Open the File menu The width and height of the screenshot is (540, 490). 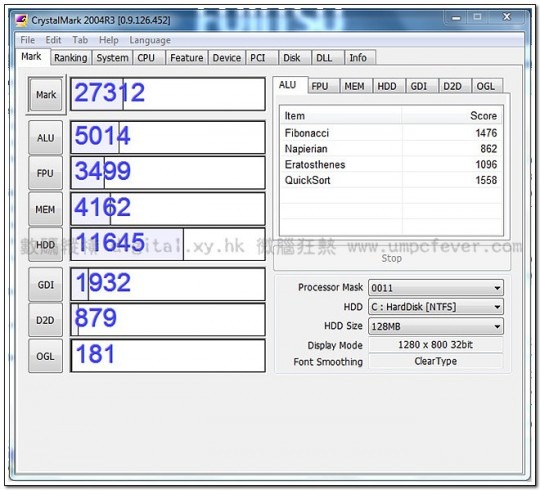click(28, 40)
